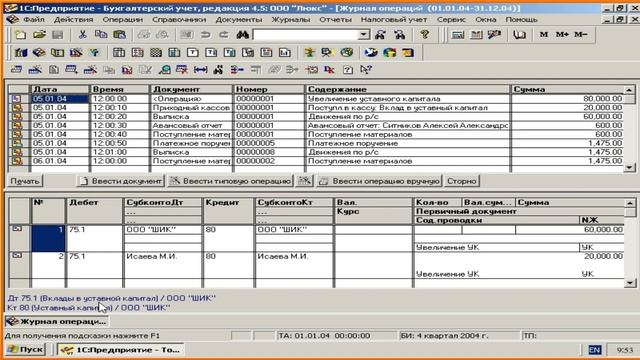The width and height of the screenshot is (640, 360).
Task: Click the Redo arrow icon
Action: click(x=224, y=35)
